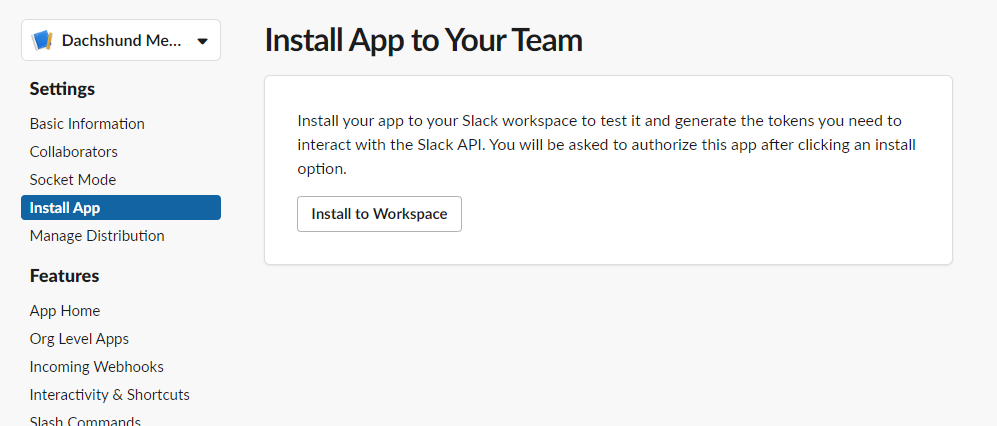The image size is (997, 426).
Task: Go to Collaborators page
Action: point(74,152)
